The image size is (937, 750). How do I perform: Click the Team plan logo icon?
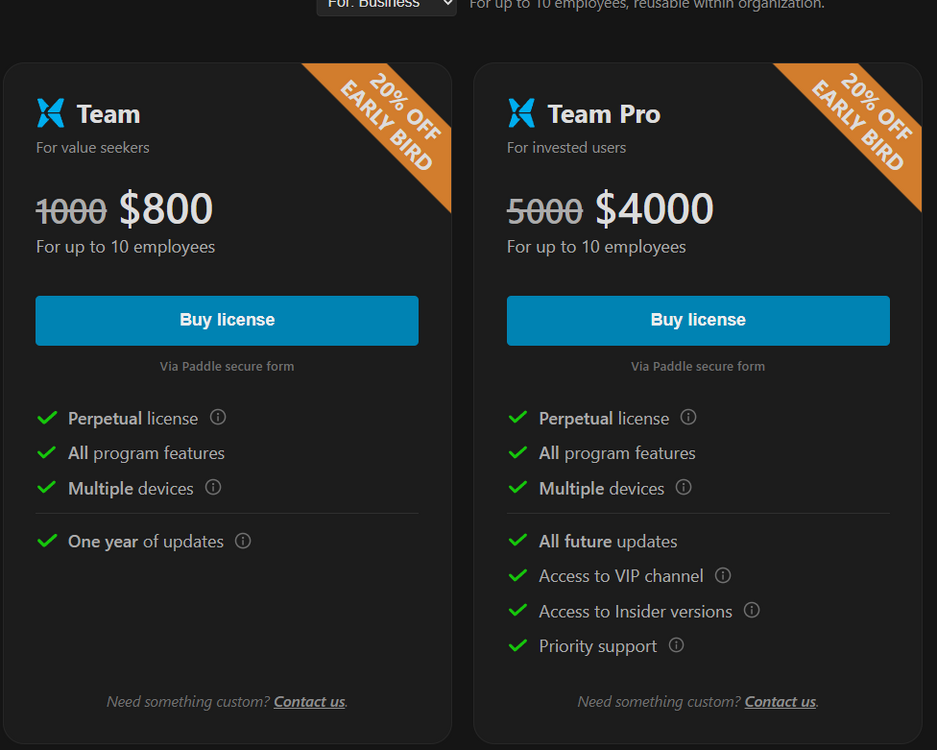50,113
